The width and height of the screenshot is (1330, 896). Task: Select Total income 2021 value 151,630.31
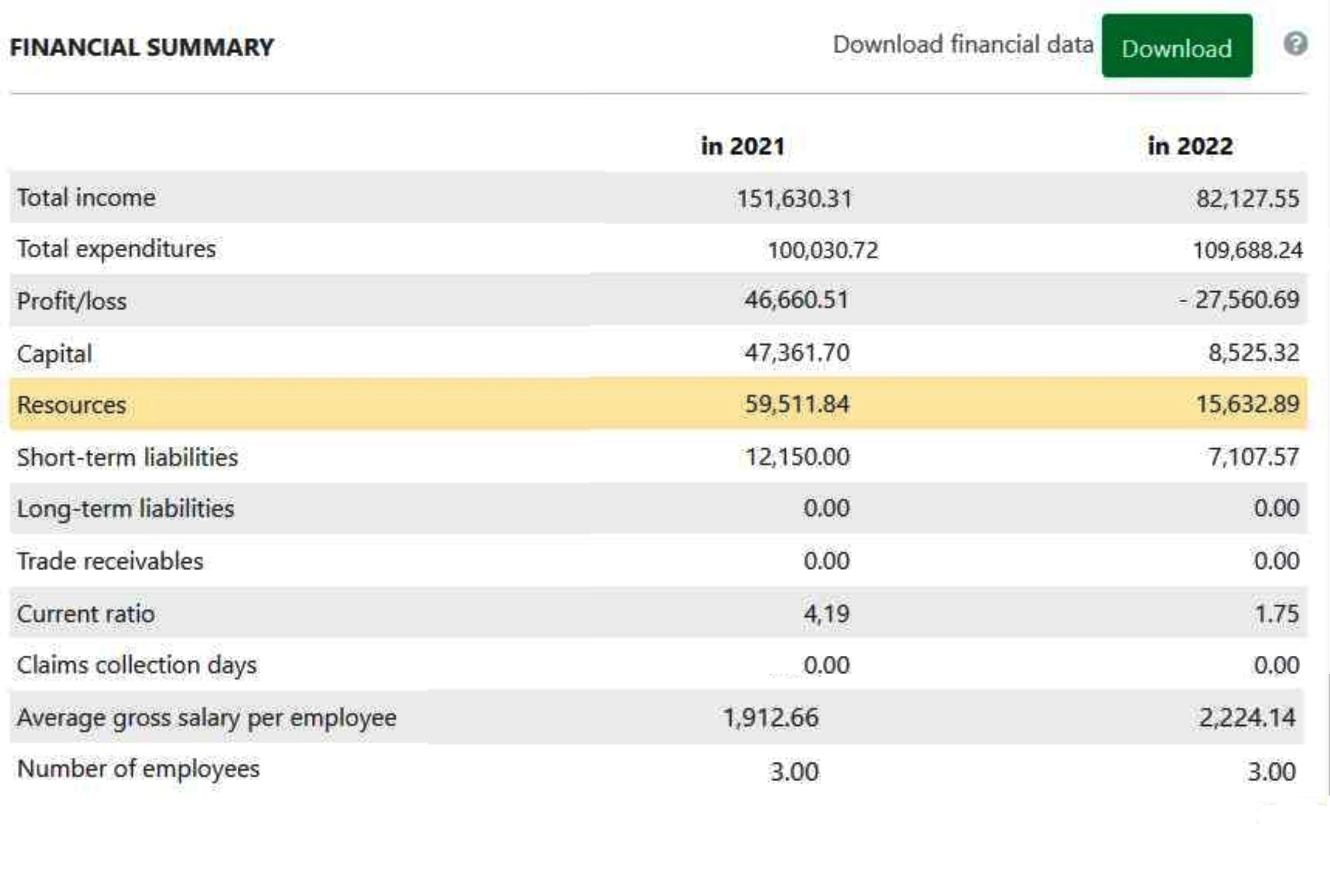[x=794, y=199]
